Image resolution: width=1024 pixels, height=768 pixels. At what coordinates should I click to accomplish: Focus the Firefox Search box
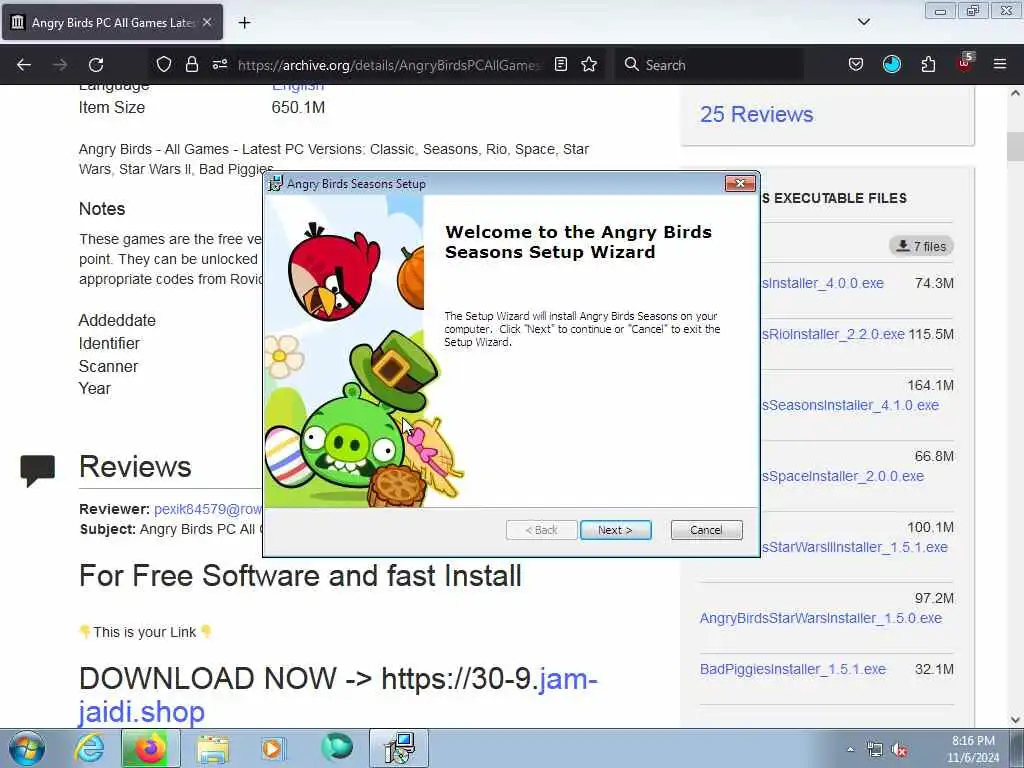point(709,65)
